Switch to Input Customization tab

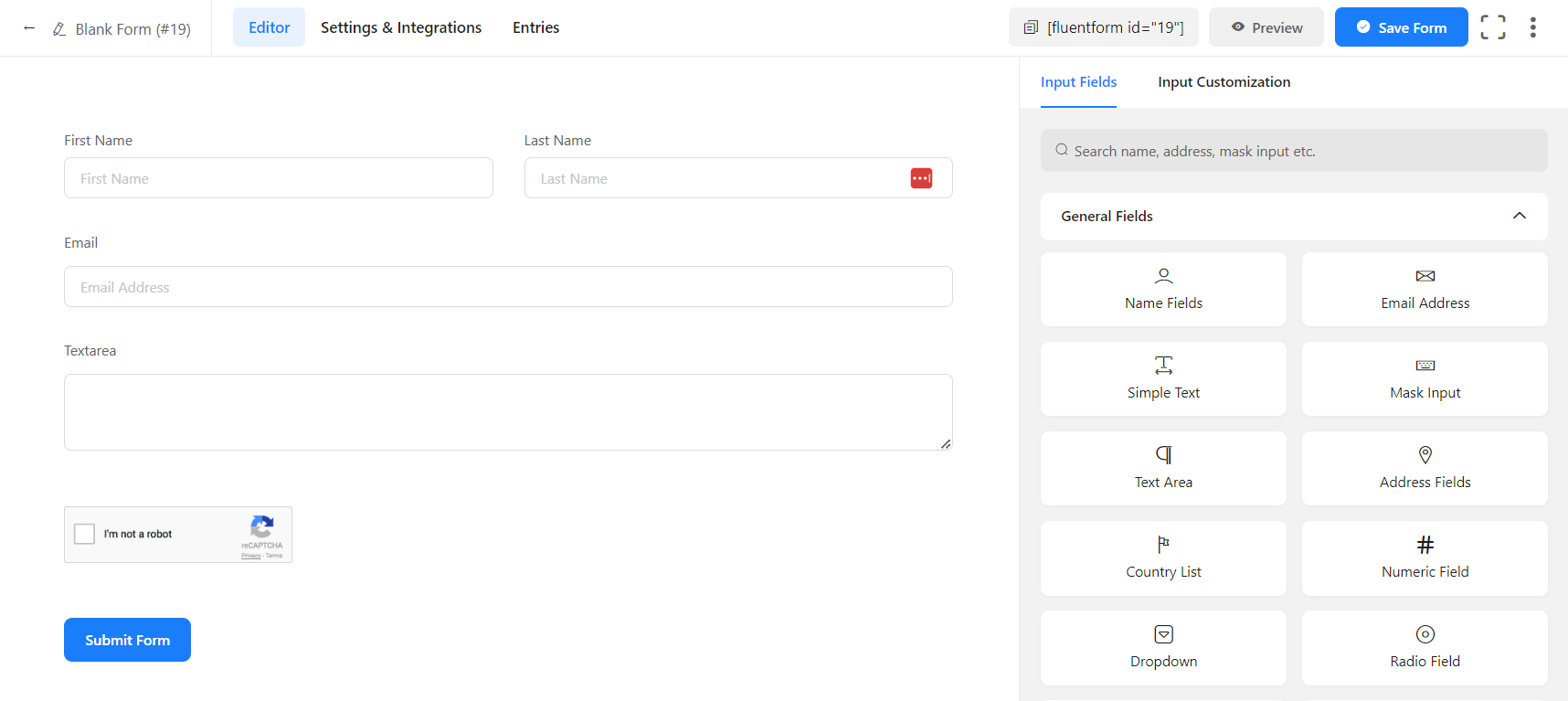tap(1224, 82)
